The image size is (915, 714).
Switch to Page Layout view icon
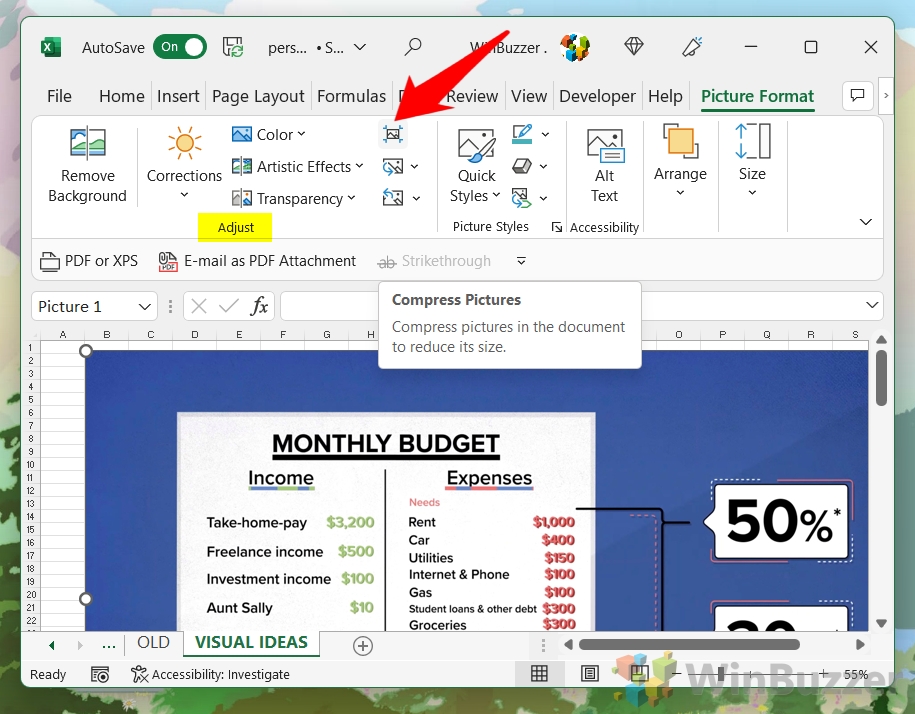(589, 674)
